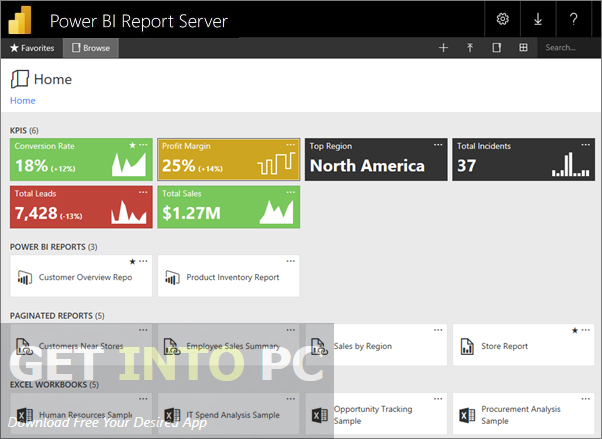Open ellipsis menu on Conversion Rate KPI
Viewport: 602px width, 439px height.
click(x=143, y=145)
